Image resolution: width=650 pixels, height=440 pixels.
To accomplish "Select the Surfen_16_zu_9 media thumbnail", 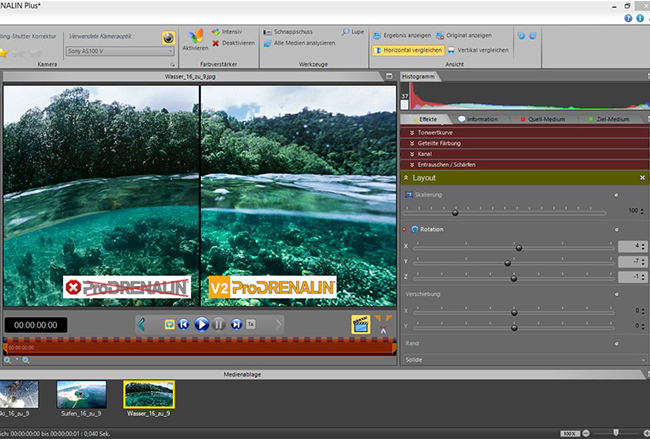I will click(x=81, y=397).
